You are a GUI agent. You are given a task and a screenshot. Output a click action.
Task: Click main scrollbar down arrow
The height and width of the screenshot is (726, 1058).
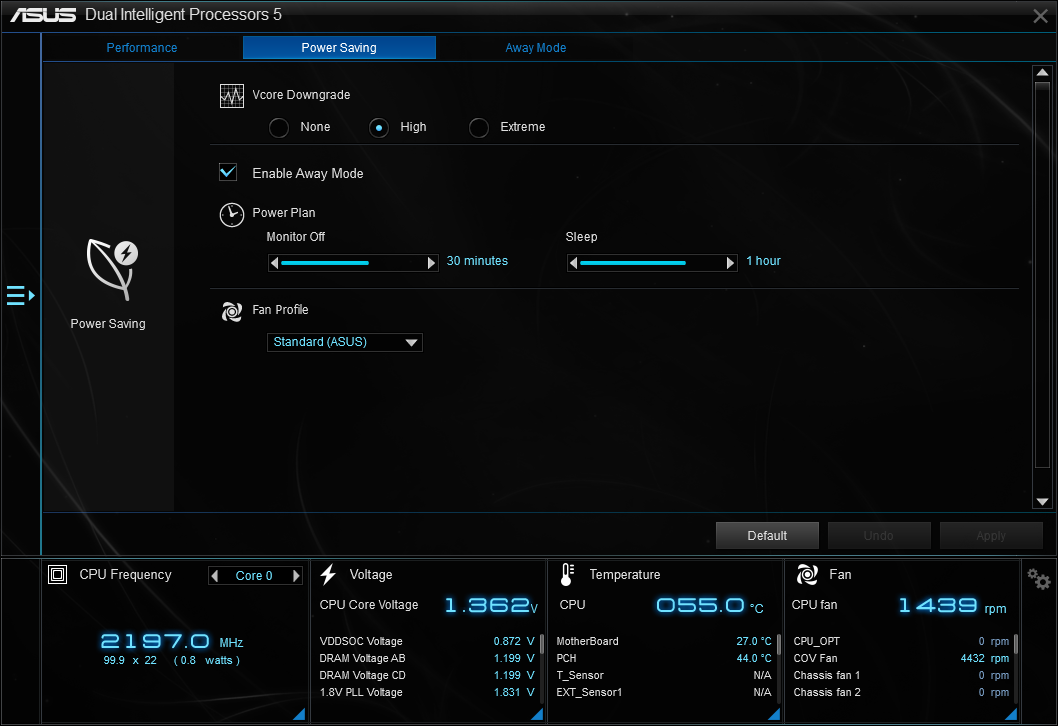[x=1042, y=501]
